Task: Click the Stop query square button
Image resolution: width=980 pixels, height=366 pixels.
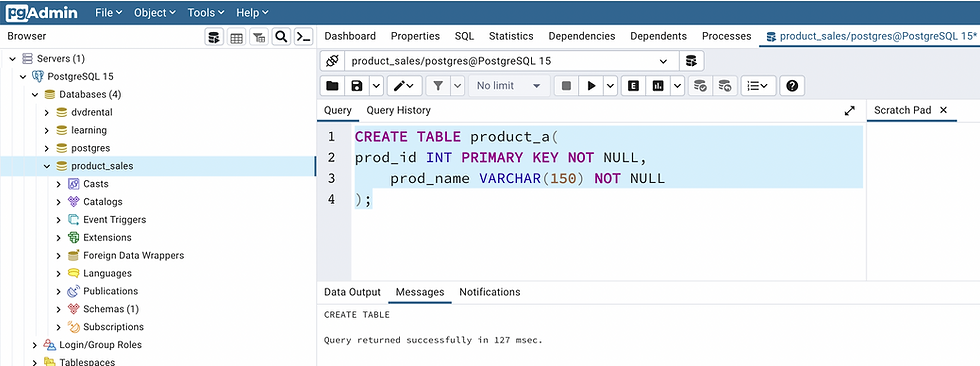Action: click(x=566, y=86)
